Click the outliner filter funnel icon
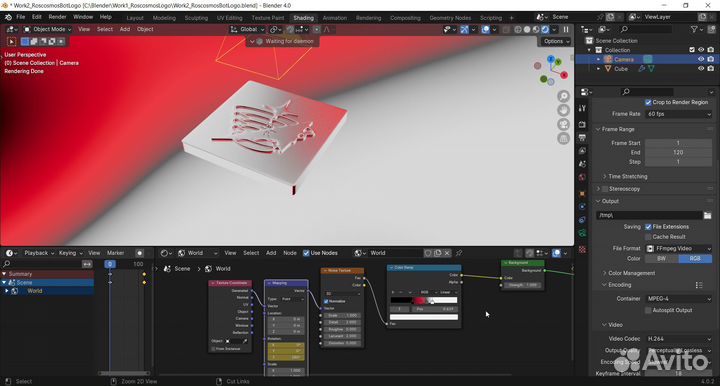The height and width of the screenshot is (386, 720). click(694, 29)
